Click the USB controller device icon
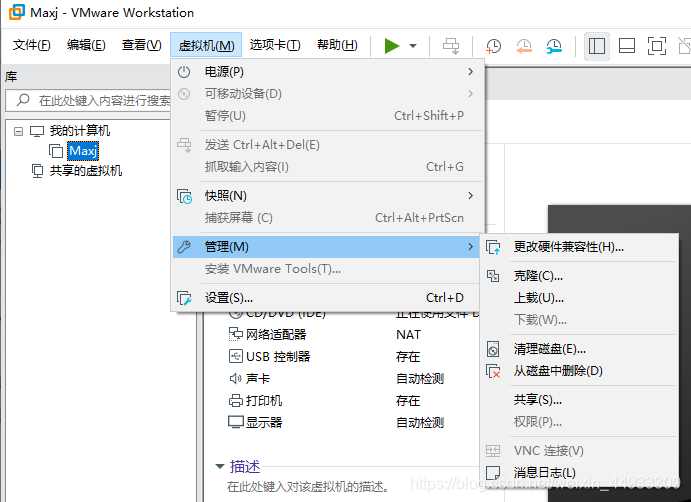 tap(236, 356)
